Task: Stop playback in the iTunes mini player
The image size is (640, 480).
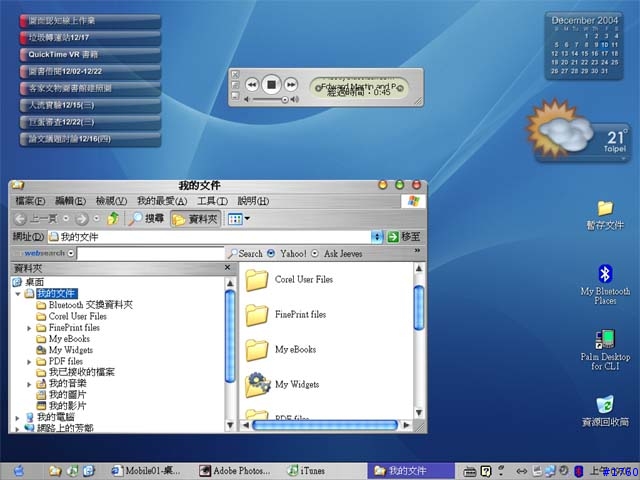Action: [x=271, y=85]
